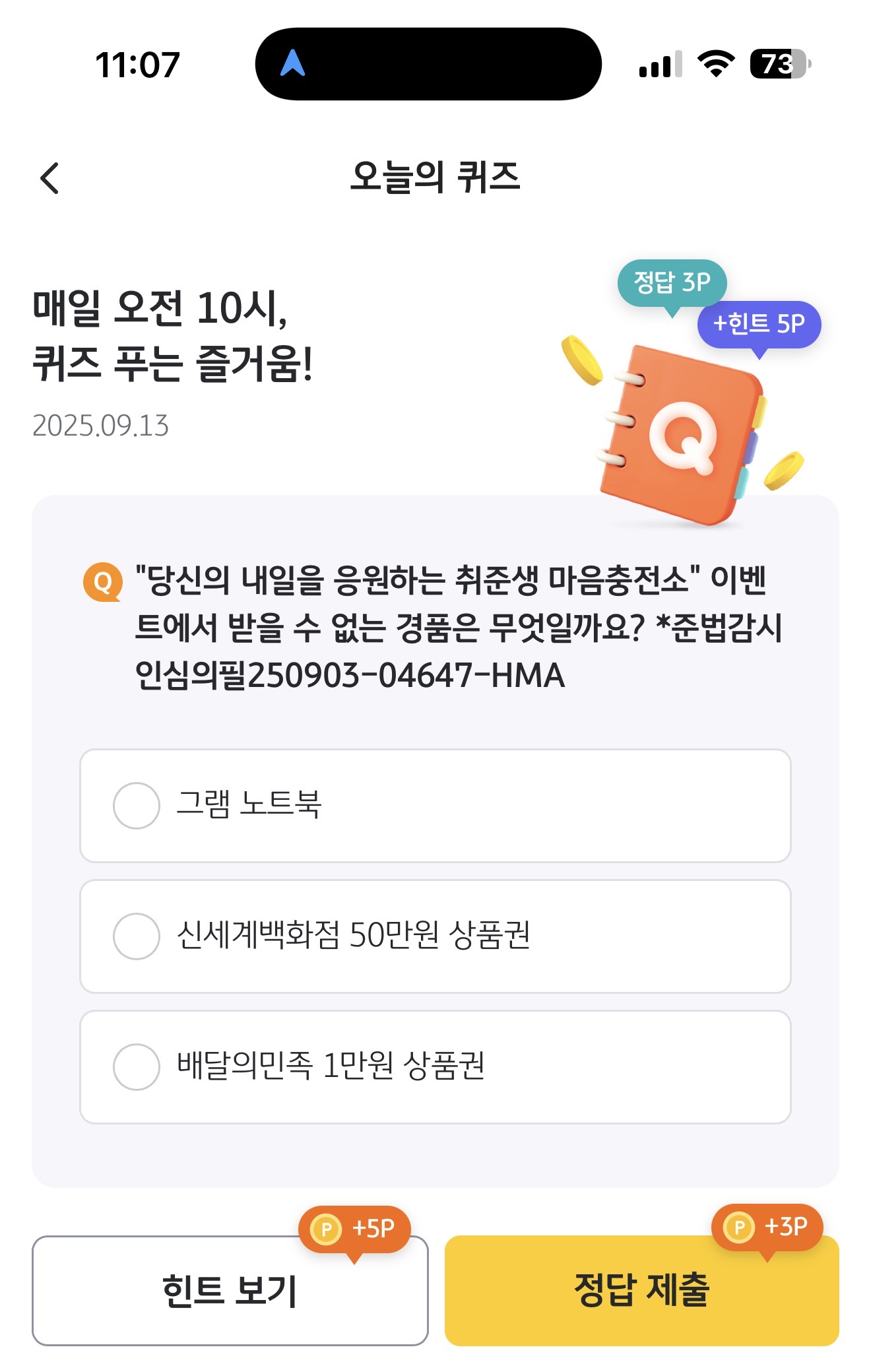Tap the cellular signal bars icon
The height and width of the screenshot is (1372, 871).
(x=660, y=65)
